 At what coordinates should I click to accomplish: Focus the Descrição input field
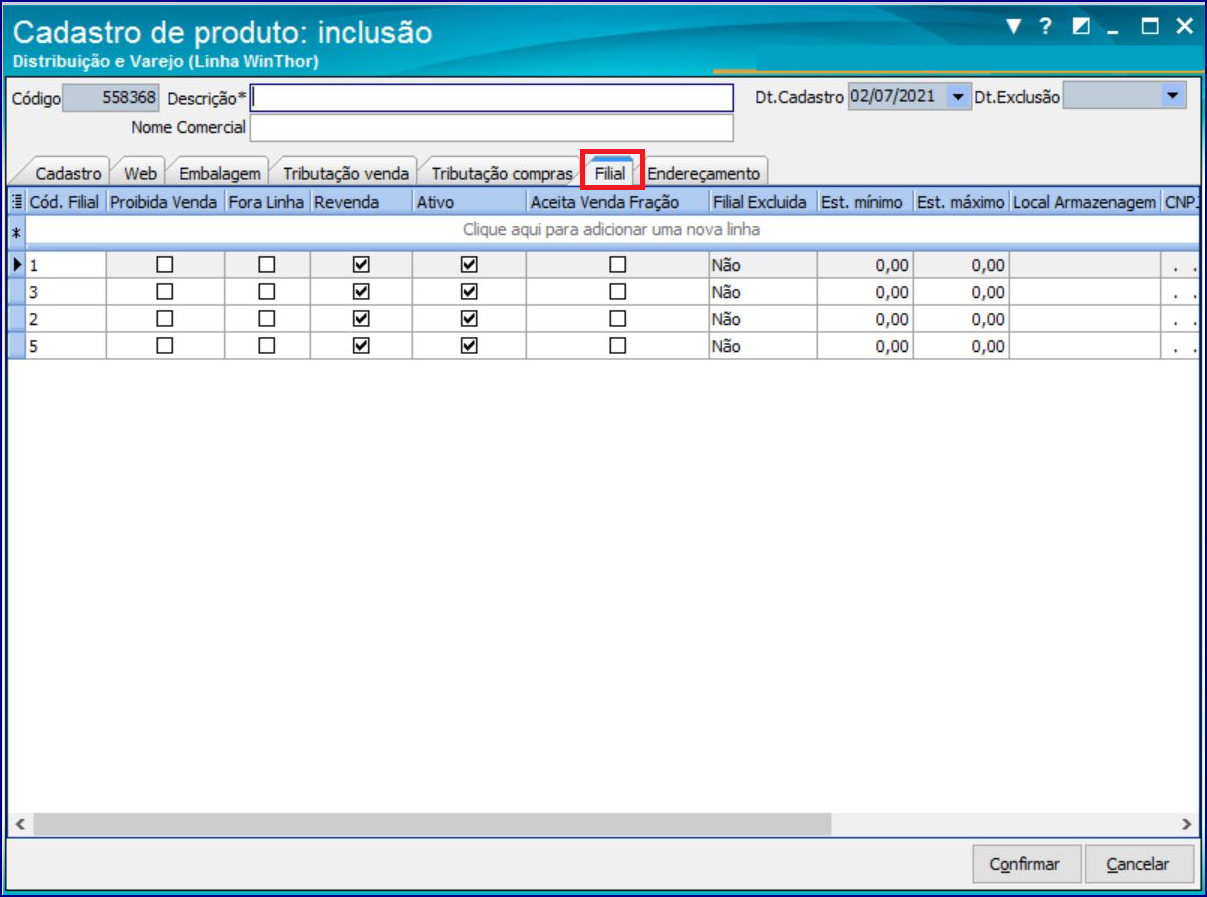point(492,97)
